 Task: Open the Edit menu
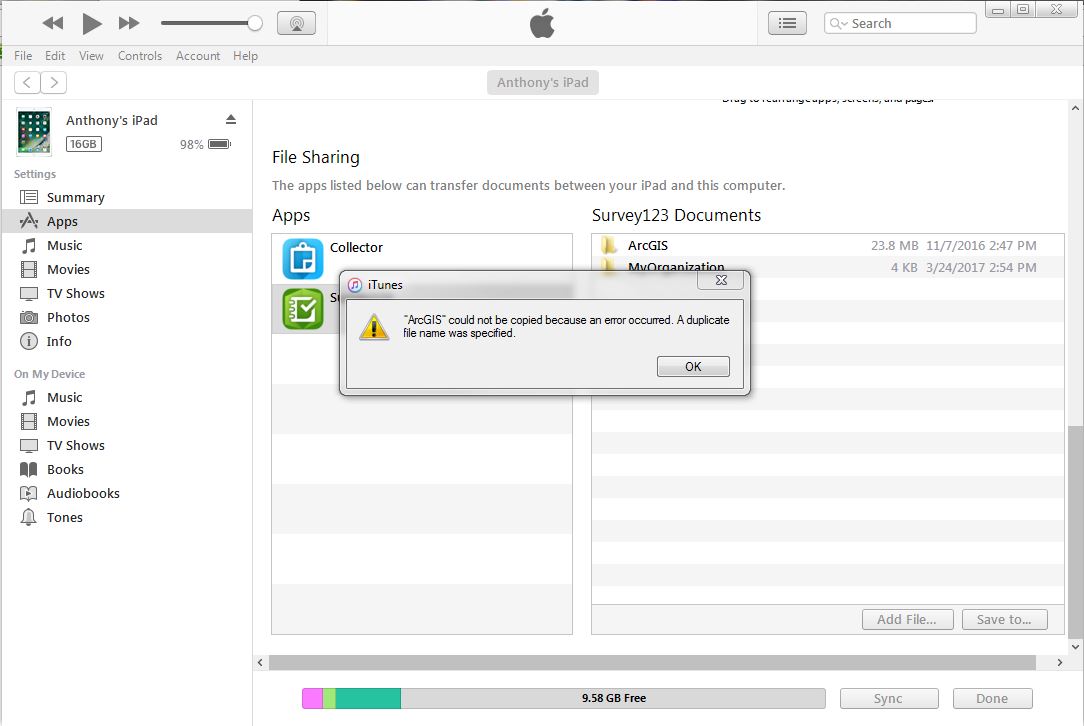tap(55, 56)
